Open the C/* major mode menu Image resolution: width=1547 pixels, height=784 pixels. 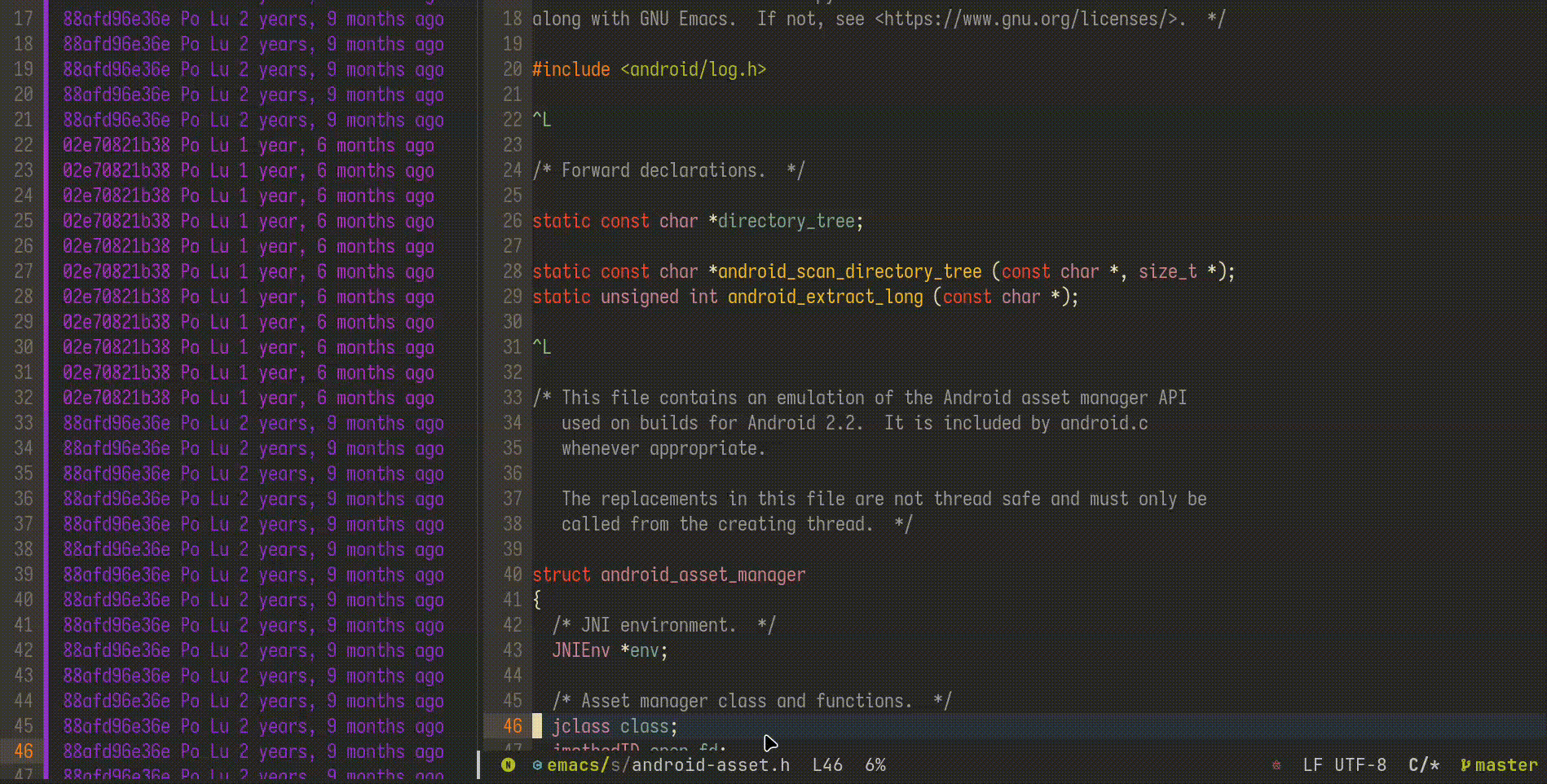1423,764
